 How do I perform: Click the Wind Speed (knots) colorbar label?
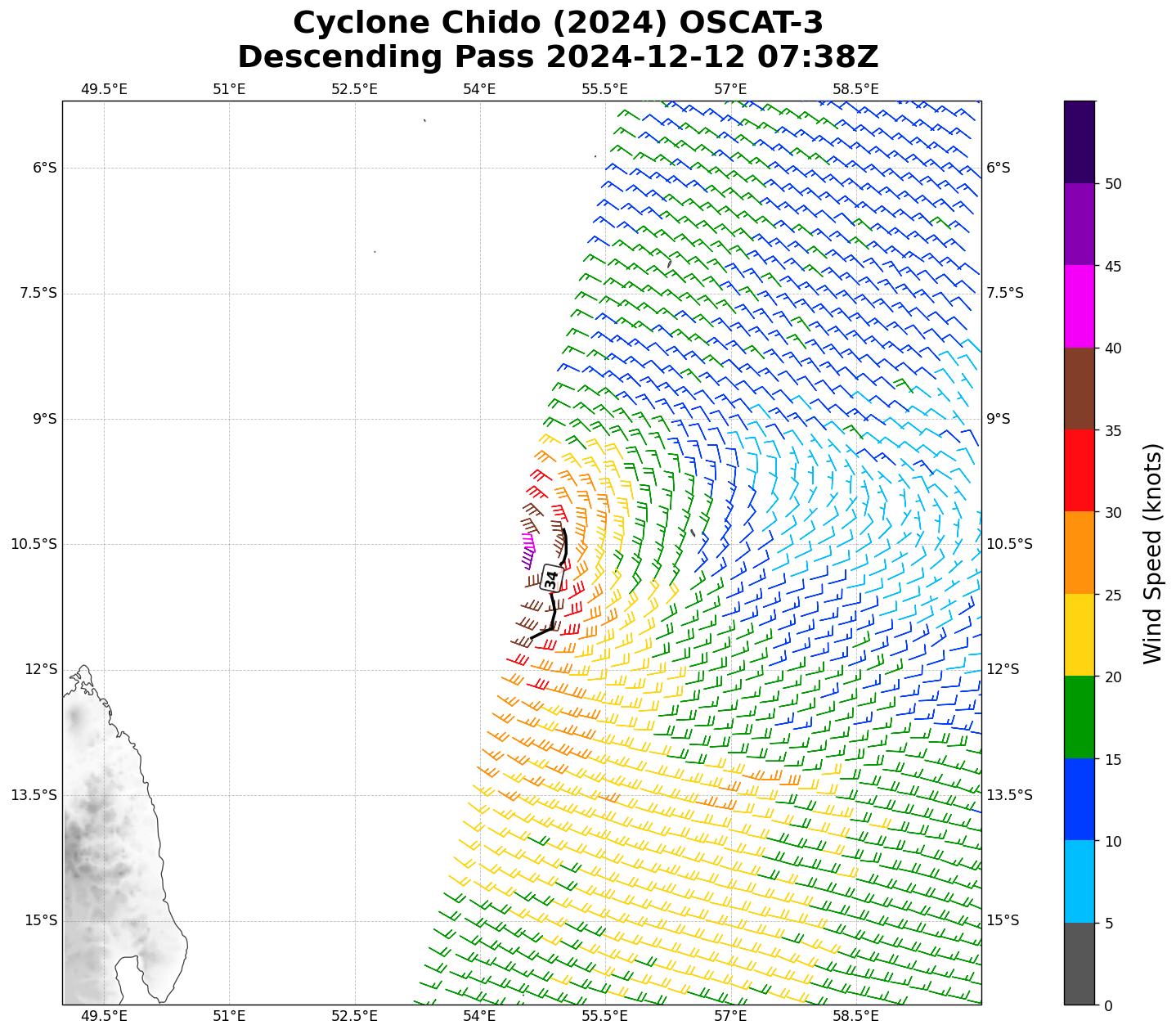1152,553
